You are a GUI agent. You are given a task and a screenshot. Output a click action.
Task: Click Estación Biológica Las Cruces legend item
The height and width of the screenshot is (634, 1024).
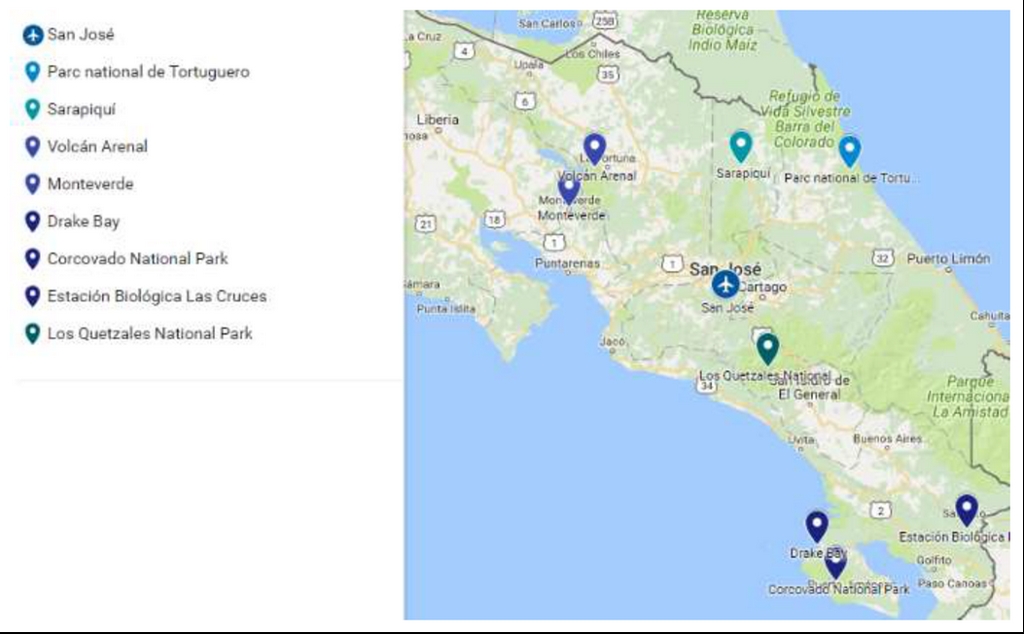coord(156,296)
